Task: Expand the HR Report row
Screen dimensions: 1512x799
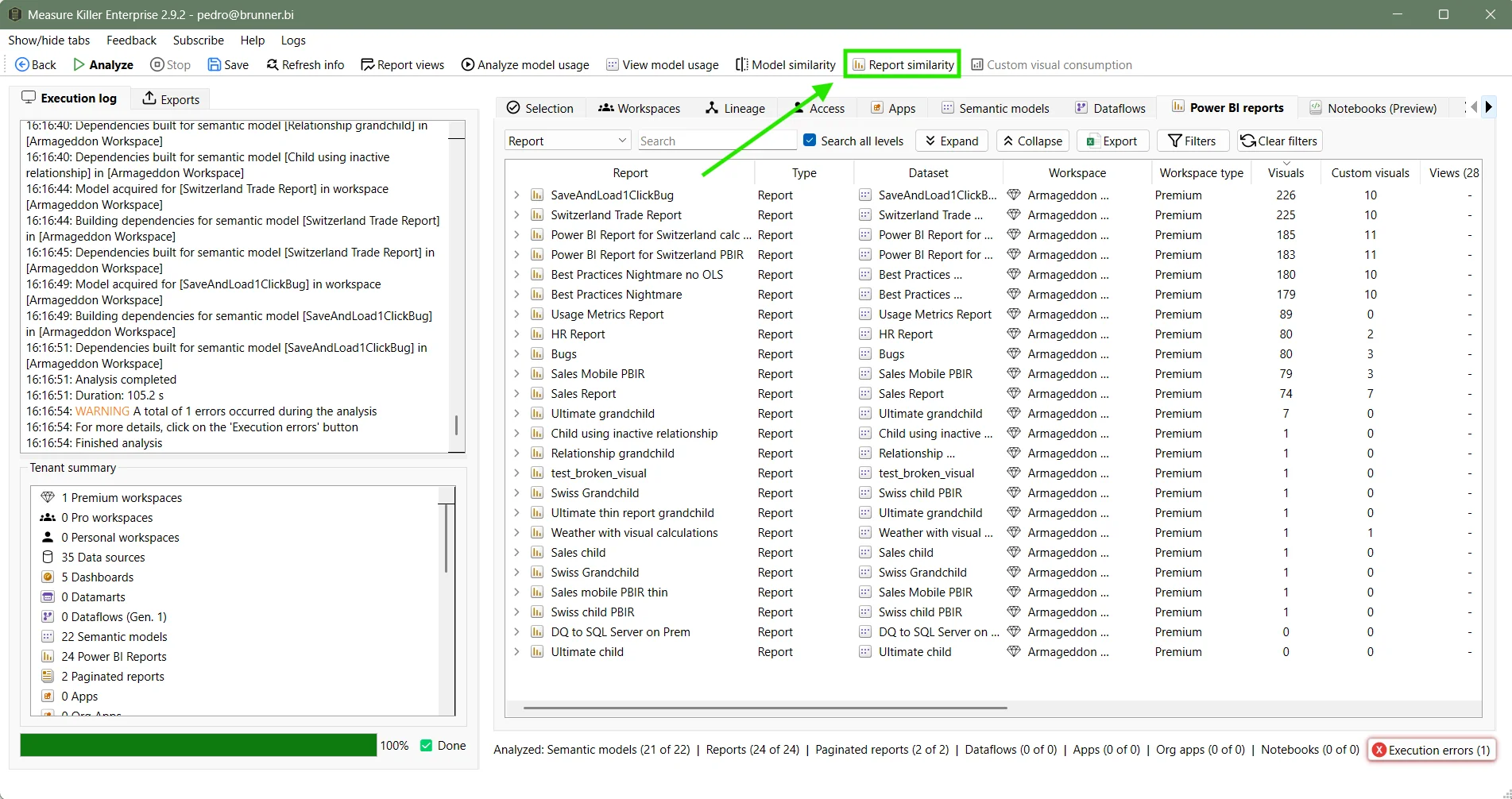Action: click(516, 334)
